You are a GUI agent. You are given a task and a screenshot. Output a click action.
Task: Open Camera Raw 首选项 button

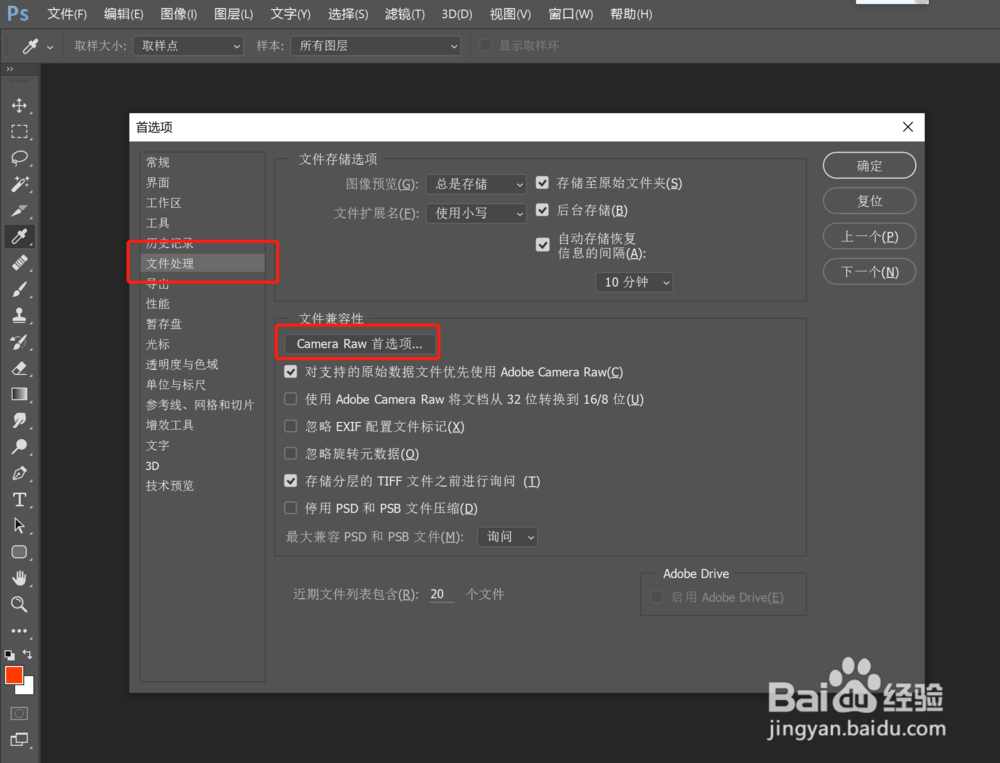(x=360, y=344)
